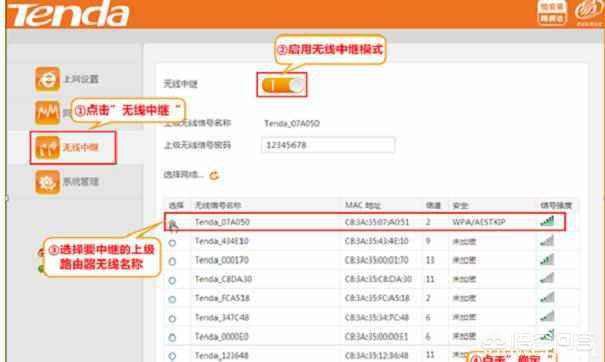605x362 pixels.
Task: Click network name Tenda_0000E0
Action: tap(221, 337)
